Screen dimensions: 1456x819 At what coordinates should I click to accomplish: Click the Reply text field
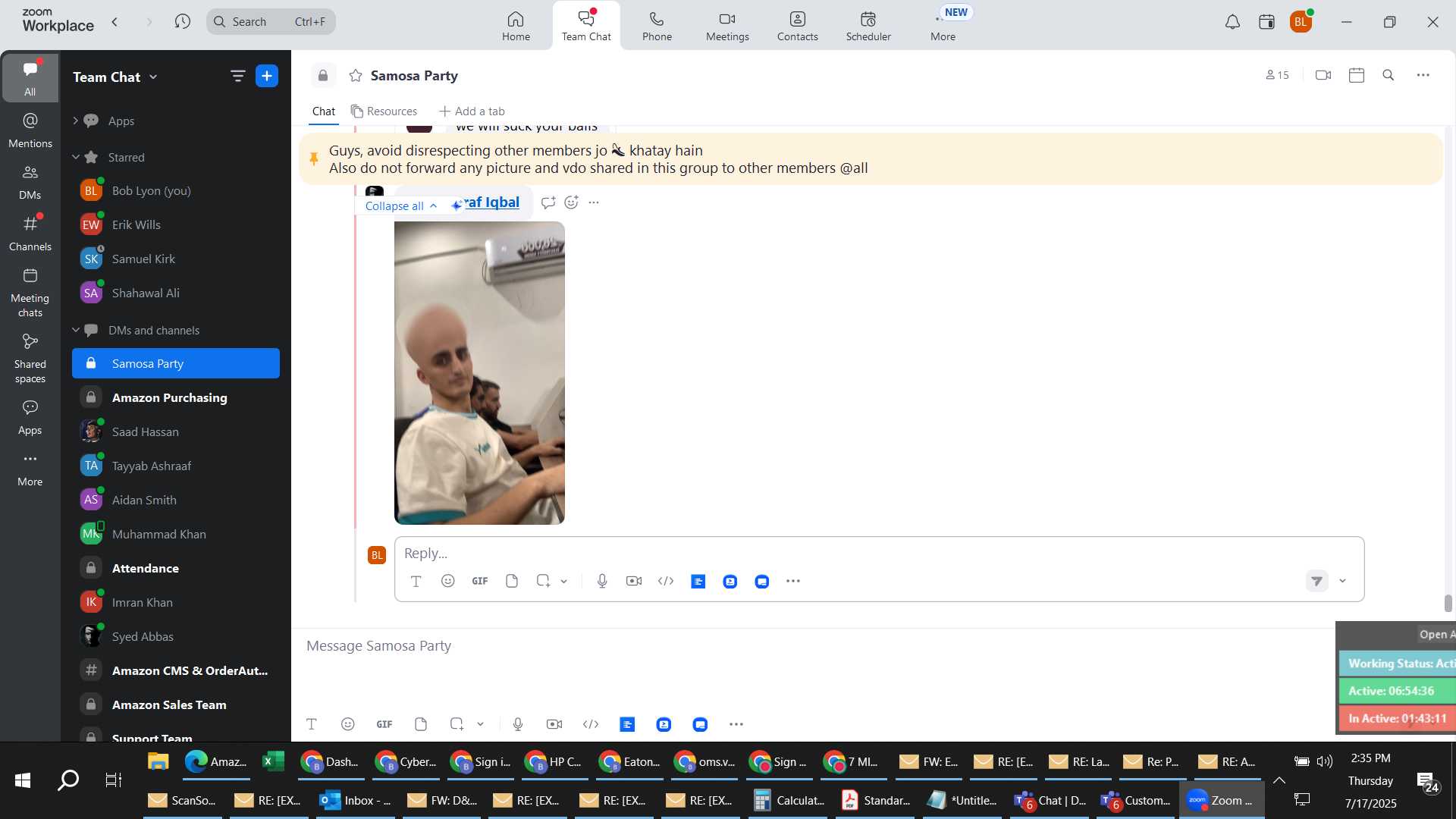(879, 553)
